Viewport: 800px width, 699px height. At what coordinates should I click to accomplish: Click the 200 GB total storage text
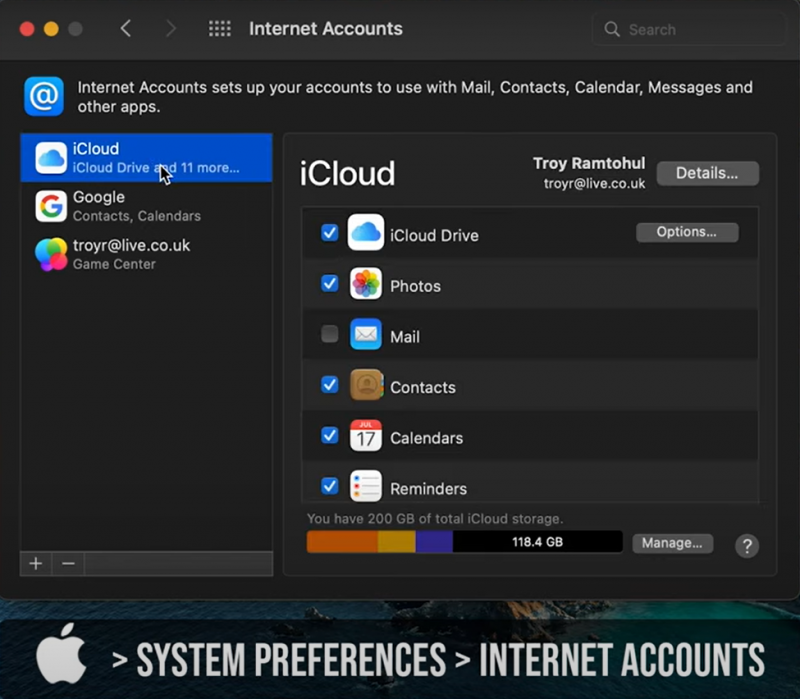(435, 519)
